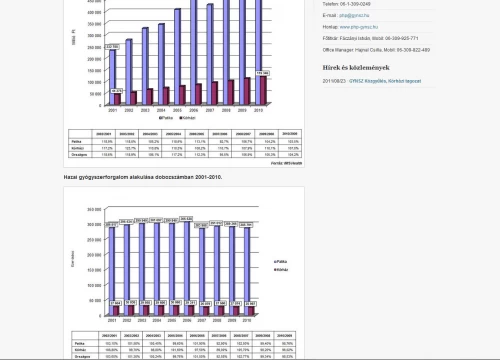
Task: Click the Országos row label in upper table
Action: click(79, 155)
